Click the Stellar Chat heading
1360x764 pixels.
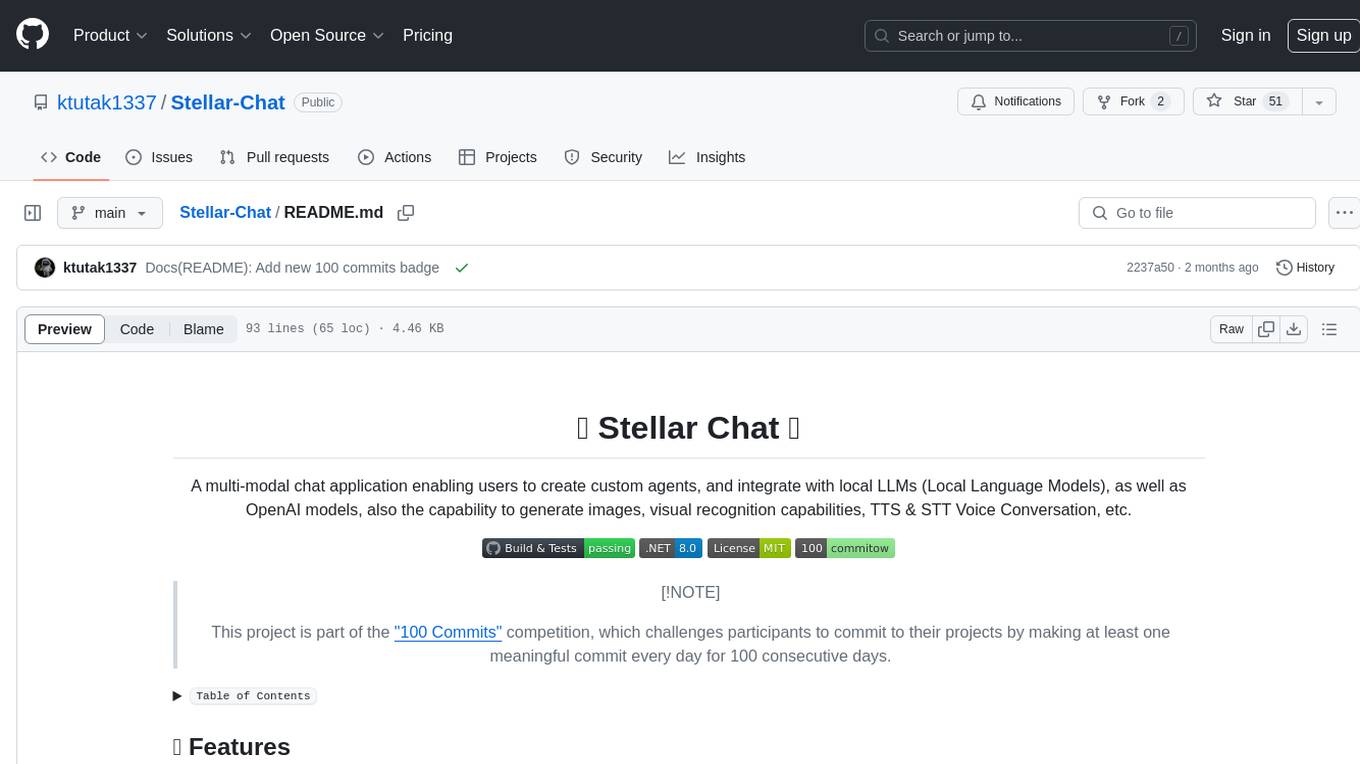(x=689, y=428)
